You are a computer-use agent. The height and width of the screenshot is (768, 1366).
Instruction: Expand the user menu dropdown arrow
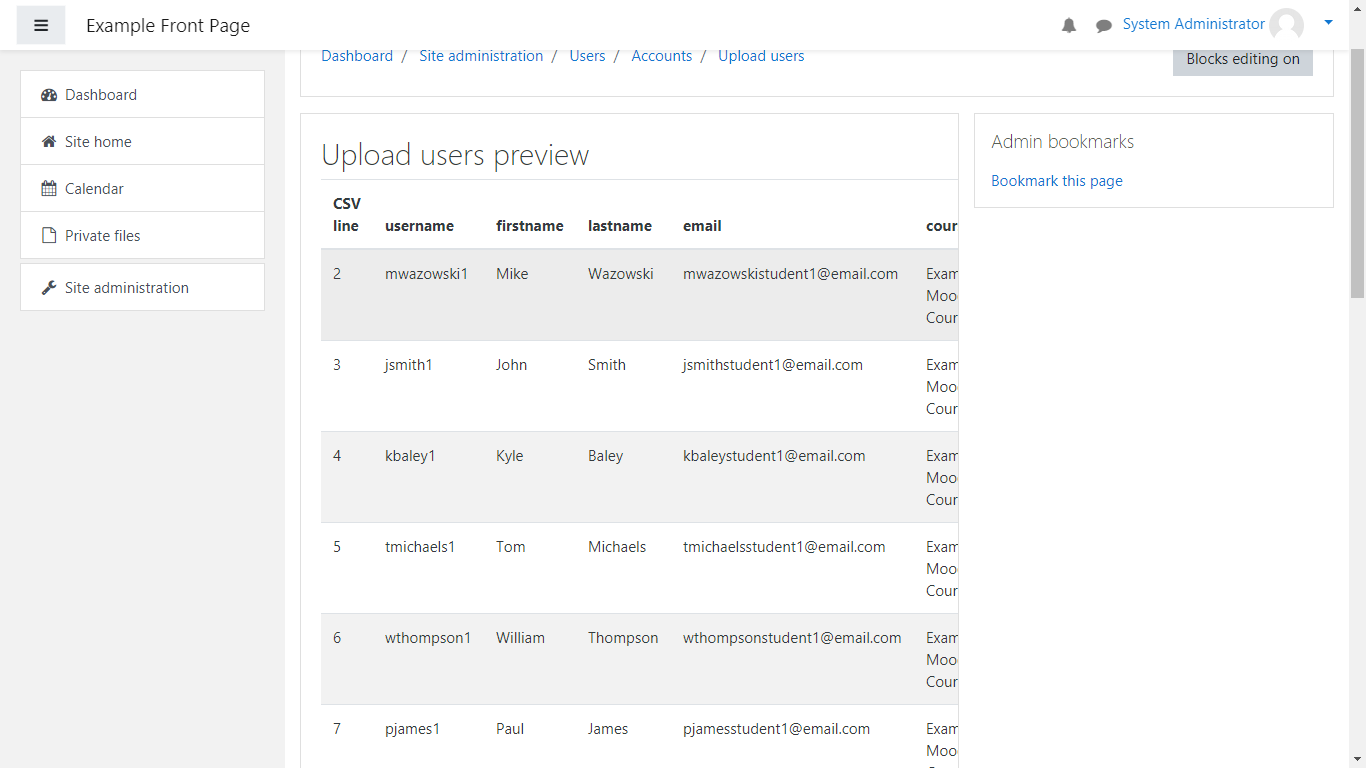1328,22
